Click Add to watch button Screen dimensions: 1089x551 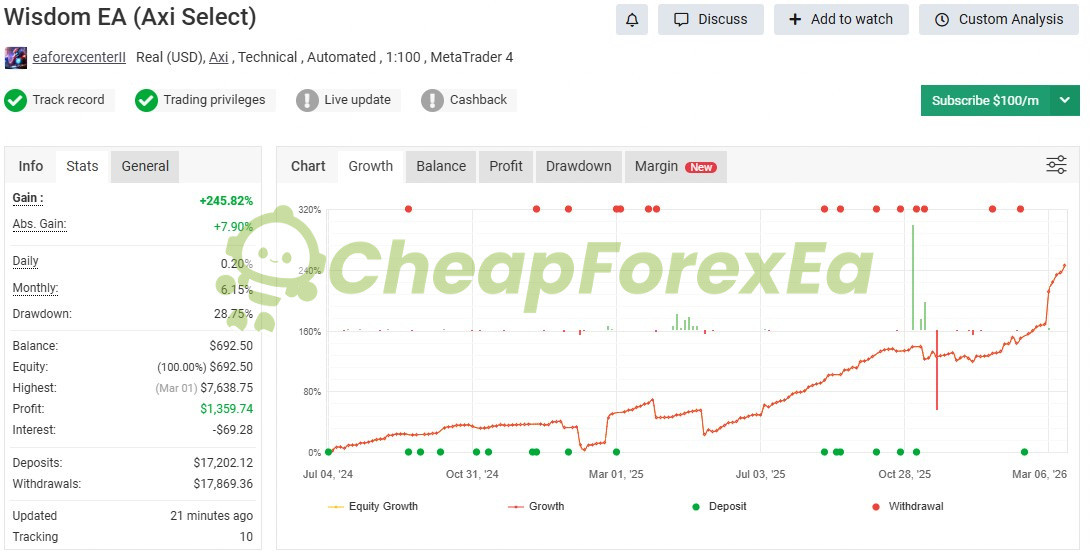841,19
